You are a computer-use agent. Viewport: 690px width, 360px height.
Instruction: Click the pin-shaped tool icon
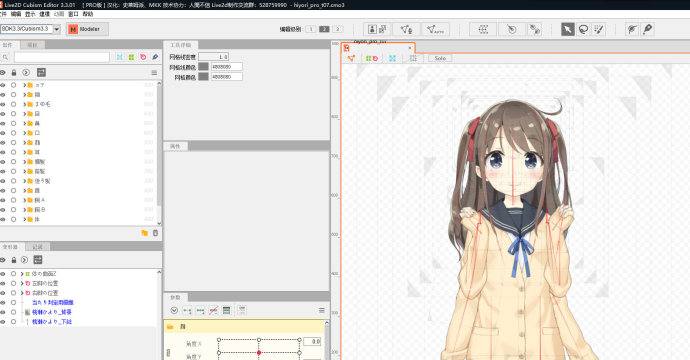tap(647, 29)
